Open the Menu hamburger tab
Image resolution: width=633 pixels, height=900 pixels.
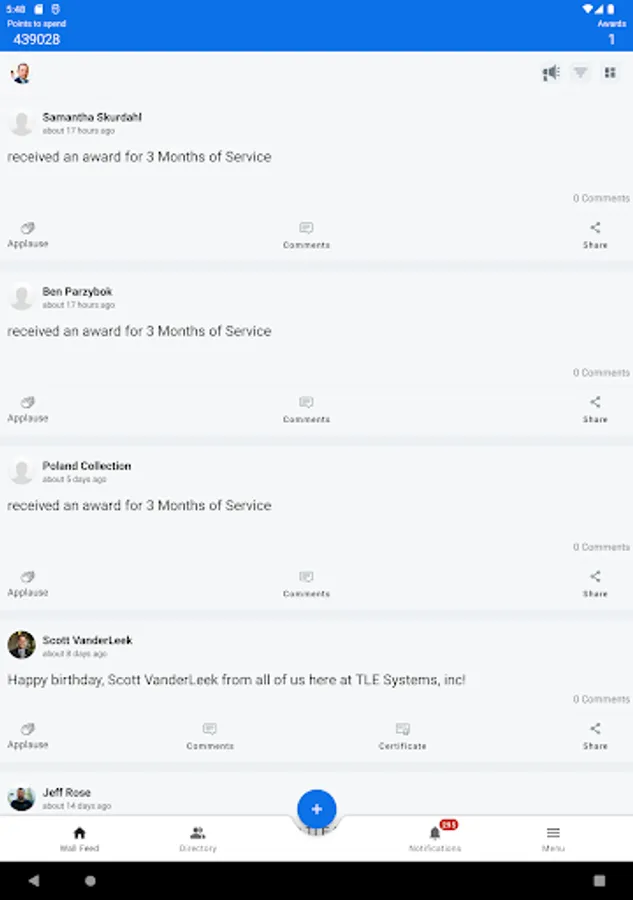click(x=553, y=839)
